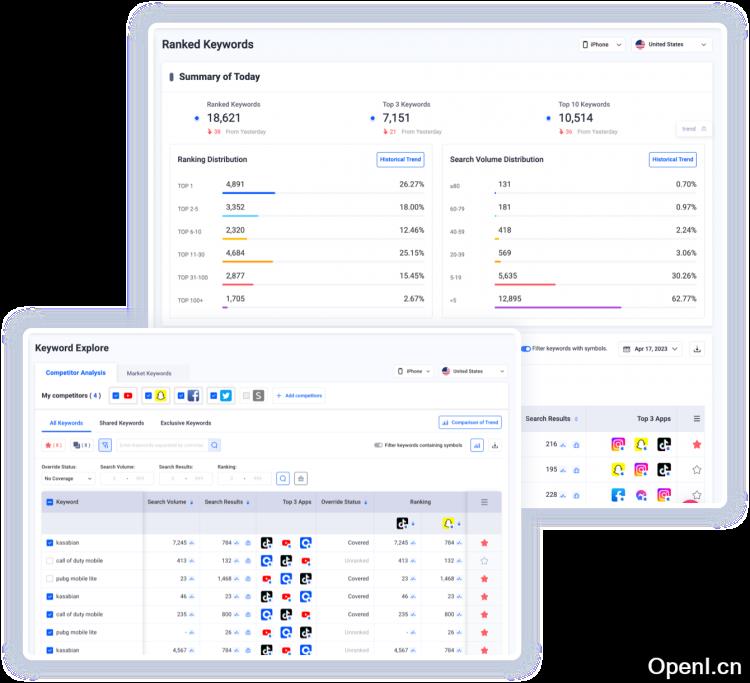Uncheck the YouTube competitor checkbox
750x683 pixels.
pos(116,396)
